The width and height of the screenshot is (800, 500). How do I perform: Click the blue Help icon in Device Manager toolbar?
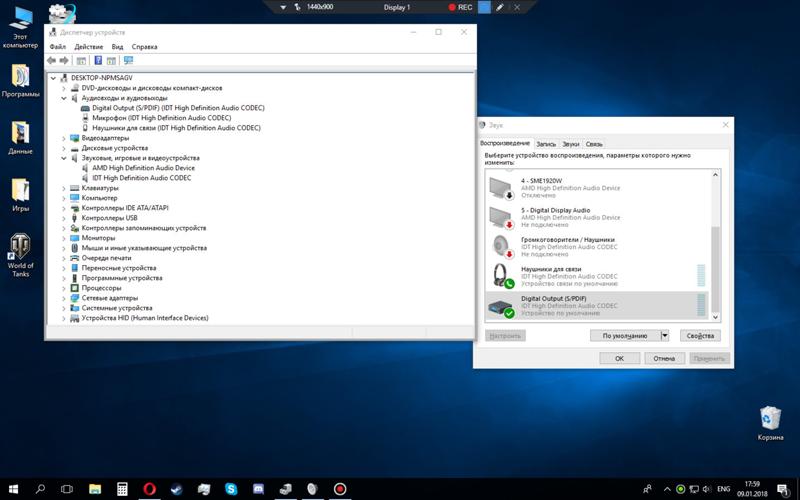click(98, 61)
